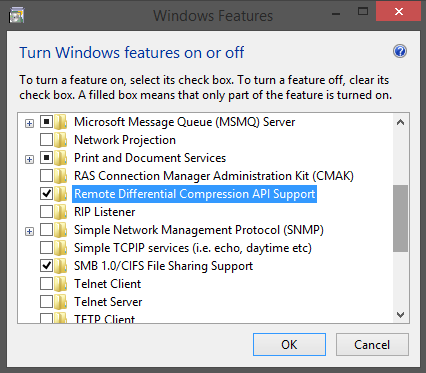Click folder icon beside Print and Document Services
Image resolution: width=426 pixels, height=373 pixels.
click(x=61, y=158)
